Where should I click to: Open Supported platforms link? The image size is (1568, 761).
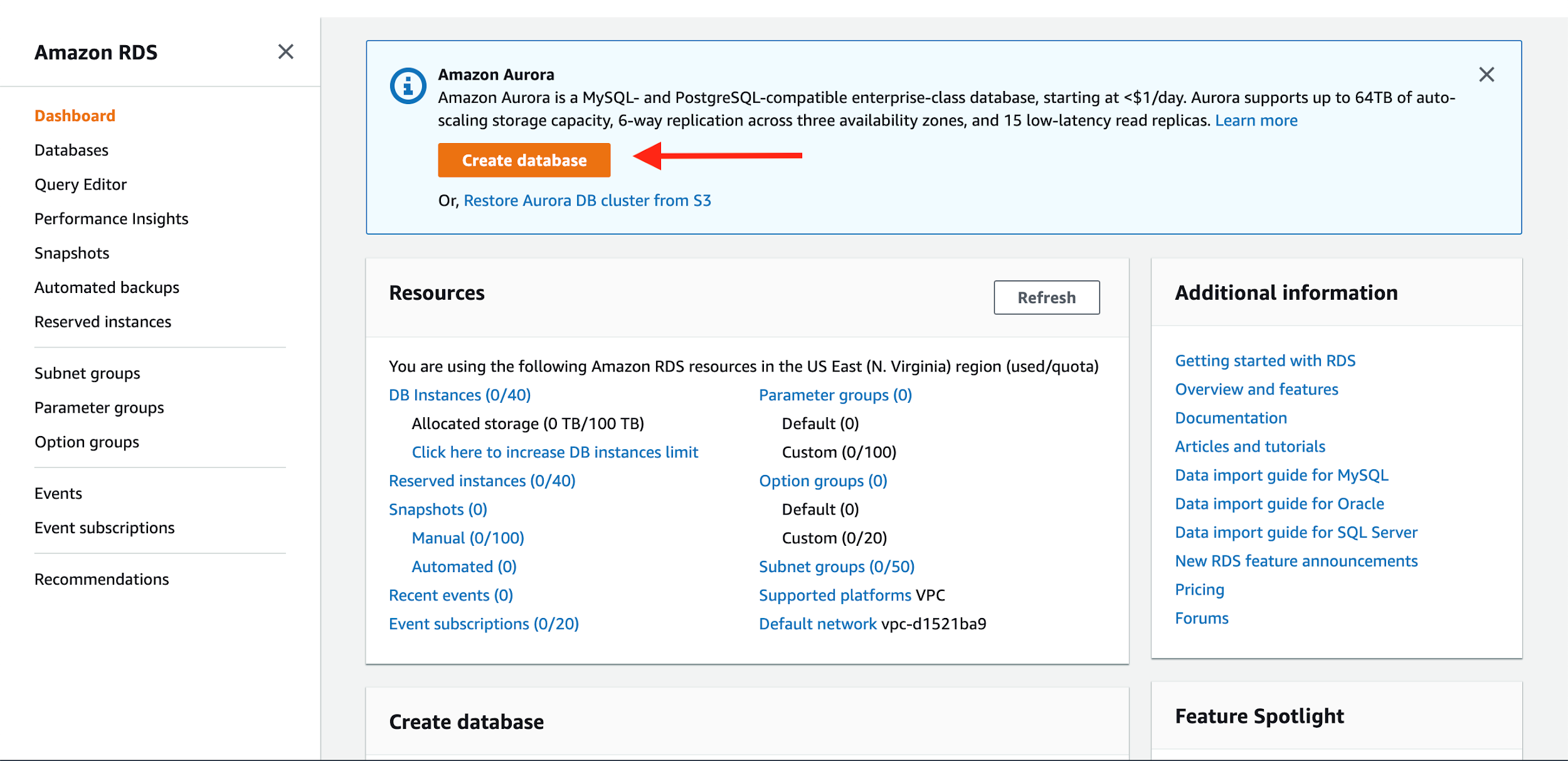click(x=835, y=595)
